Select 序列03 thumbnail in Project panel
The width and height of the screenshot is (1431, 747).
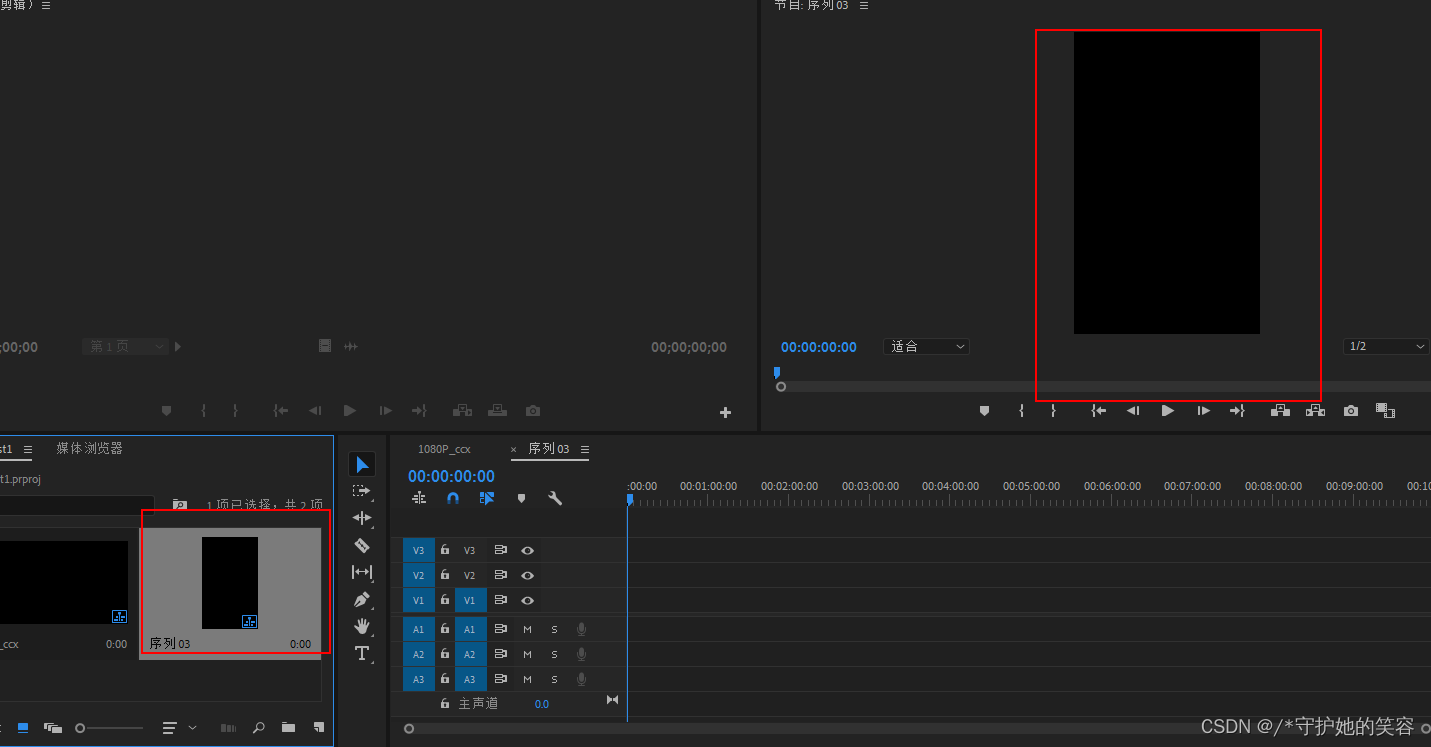230,583
